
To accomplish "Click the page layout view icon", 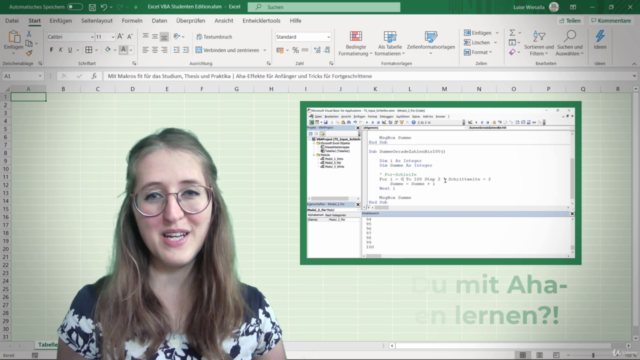I will coord(539,355).
